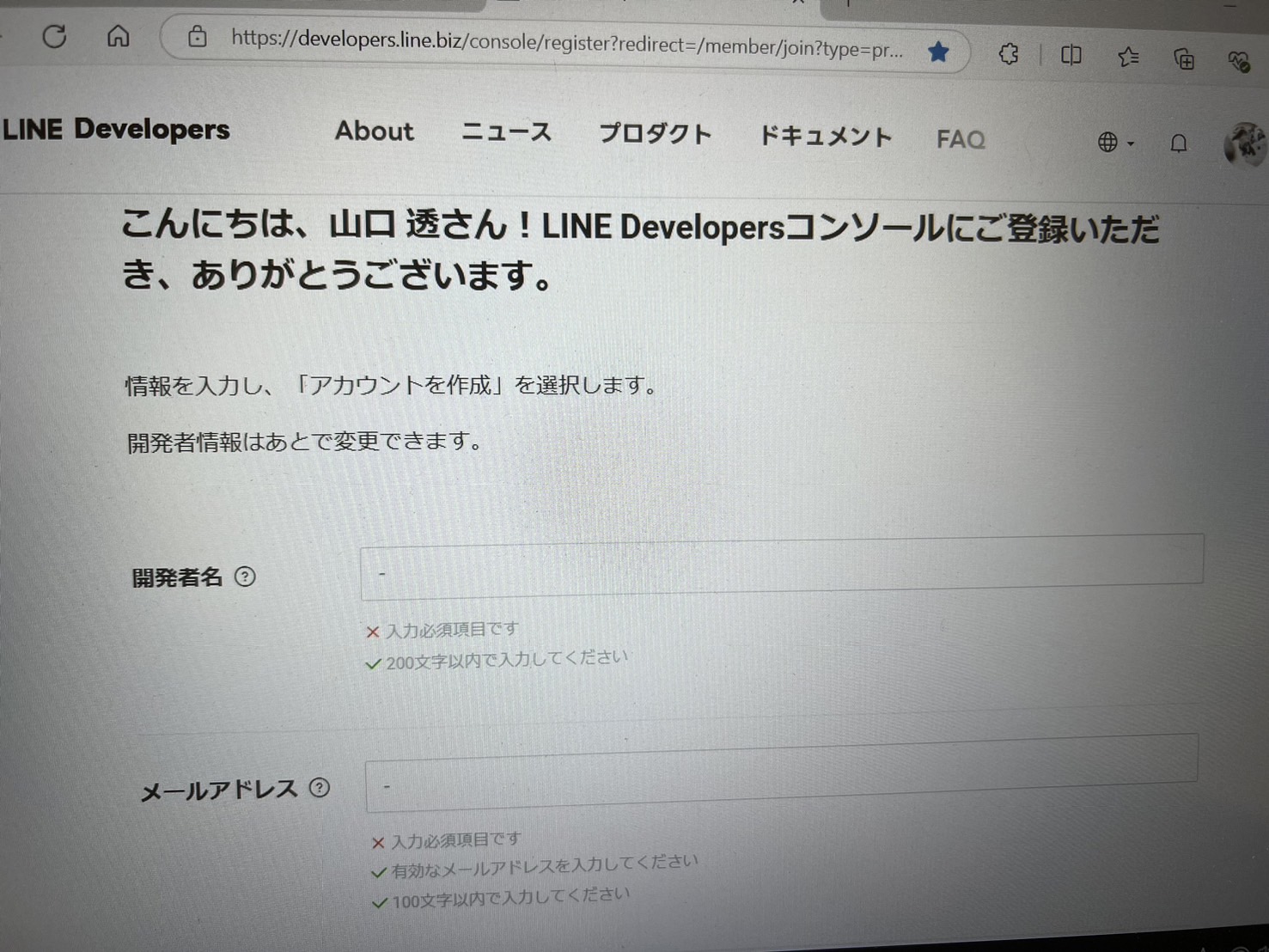
Task: Focus the メールアドレス input field
Action: (782, 772)
